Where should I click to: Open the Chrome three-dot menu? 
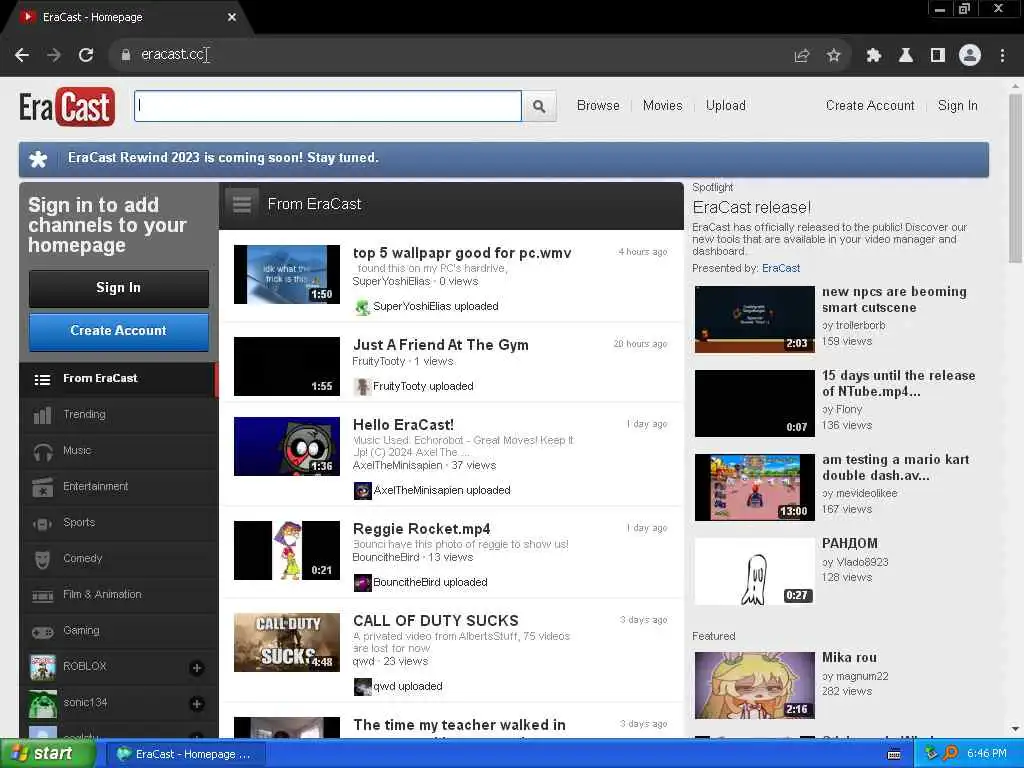[x=1002, y=56]
